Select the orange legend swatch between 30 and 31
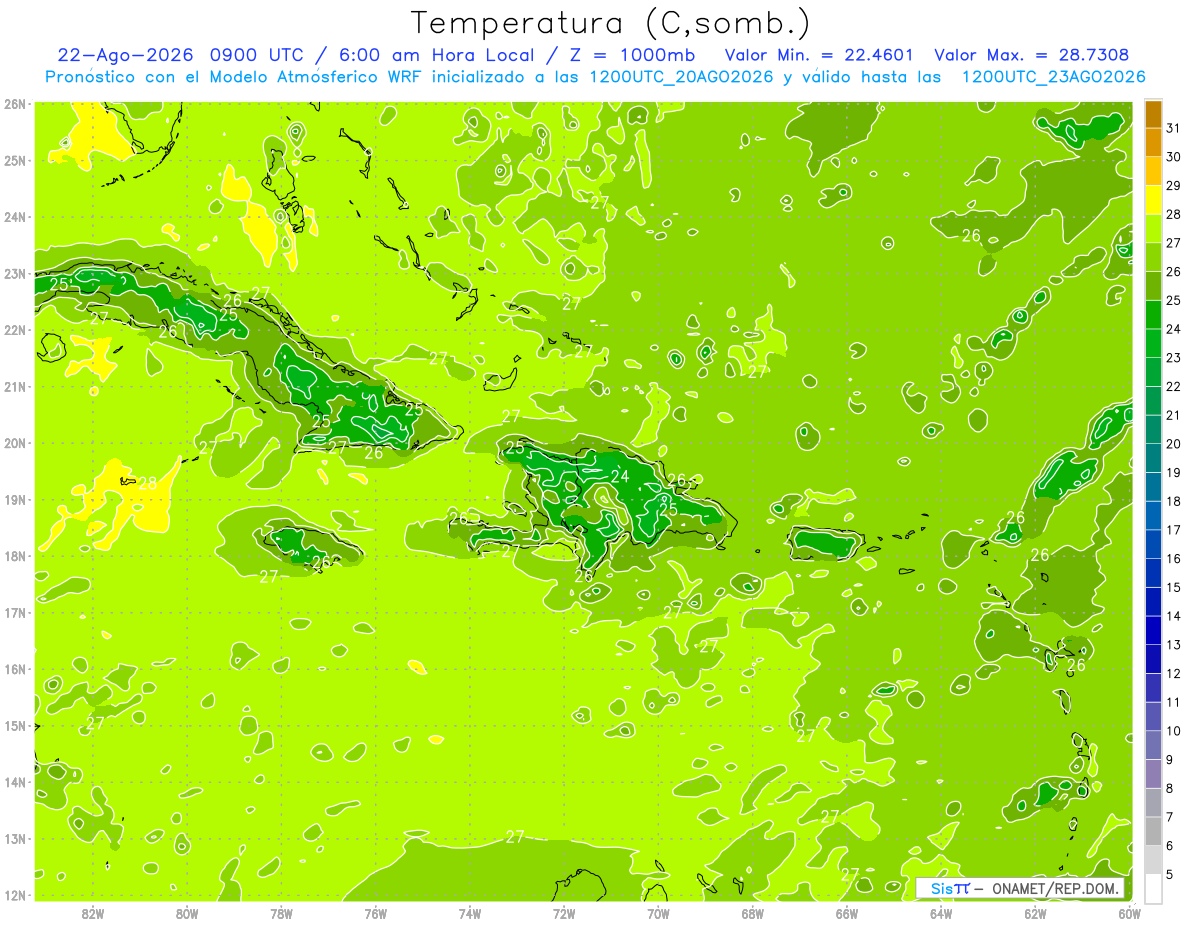Viewport: 1200px width, 927px height. [1153, 143]
